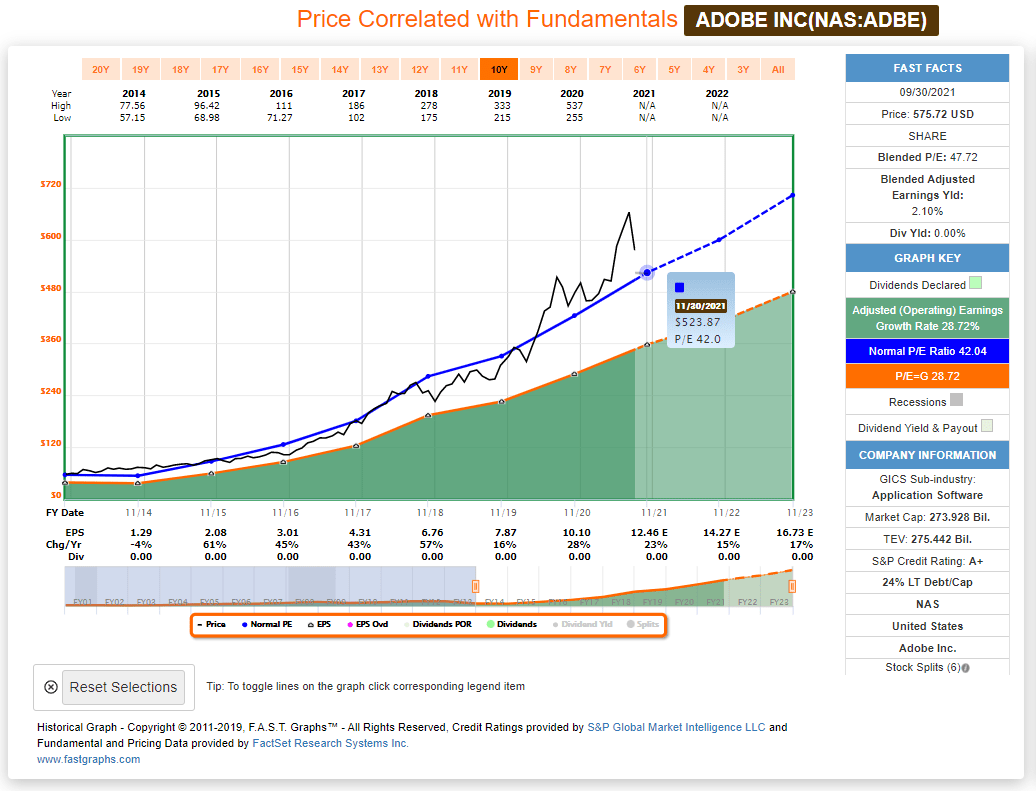1036x791 pixels.
Task: Click the orange P/E=G 28.72 bar
Action: 927,376
